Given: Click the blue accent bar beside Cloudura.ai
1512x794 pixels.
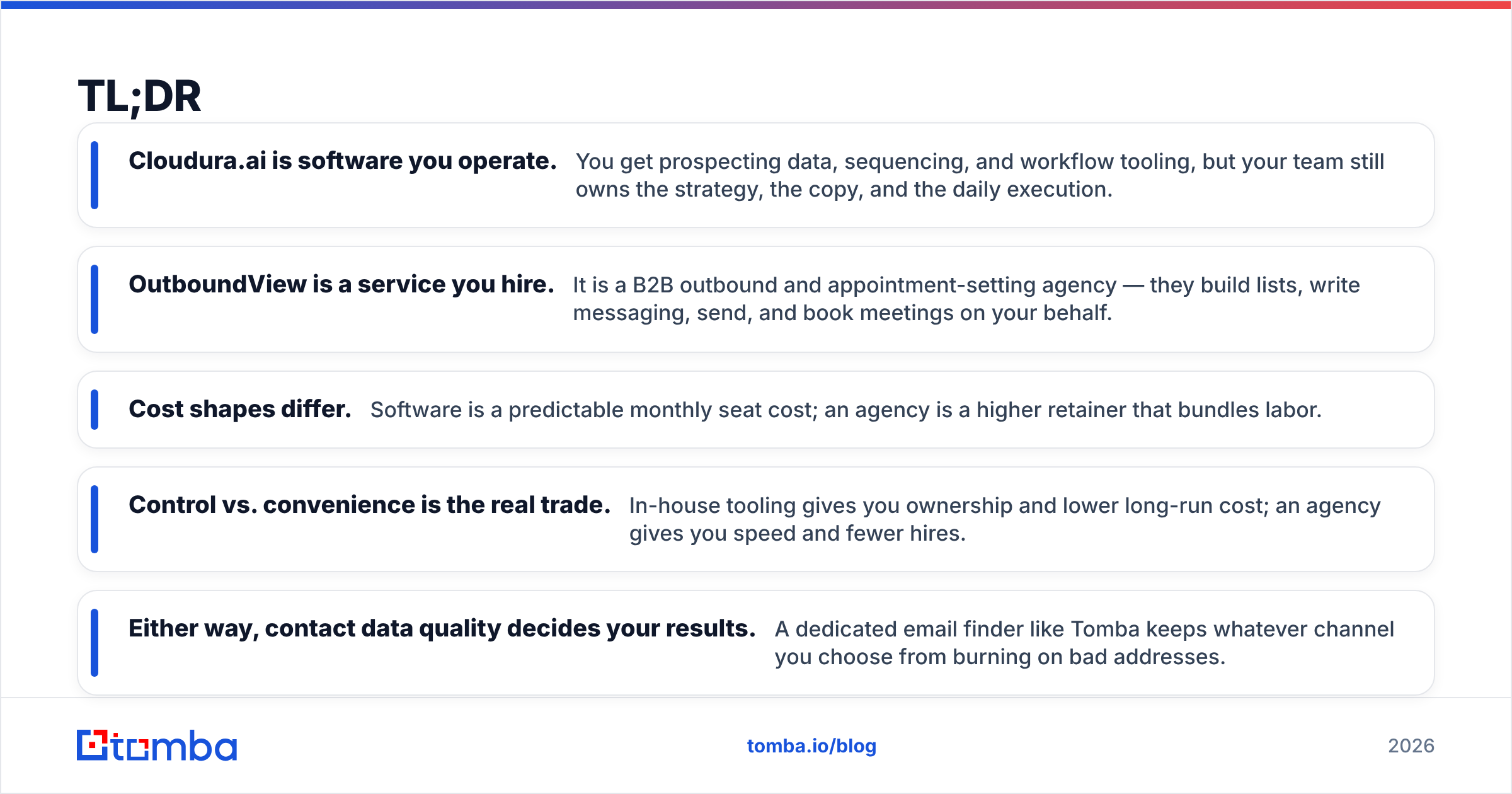Looking at the screenshot, I should [x=94, y=175].
